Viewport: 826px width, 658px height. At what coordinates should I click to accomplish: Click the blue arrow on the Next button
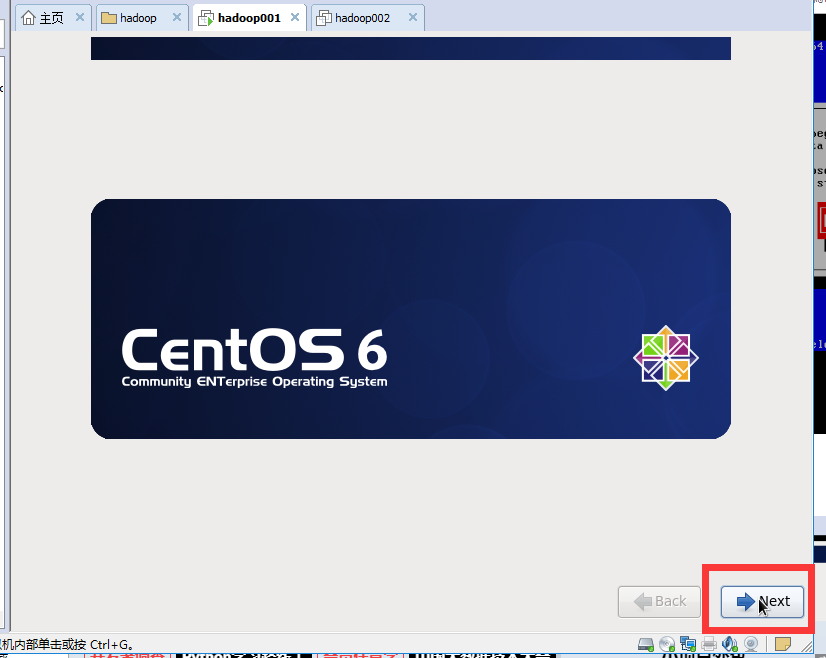click(745, 601)
